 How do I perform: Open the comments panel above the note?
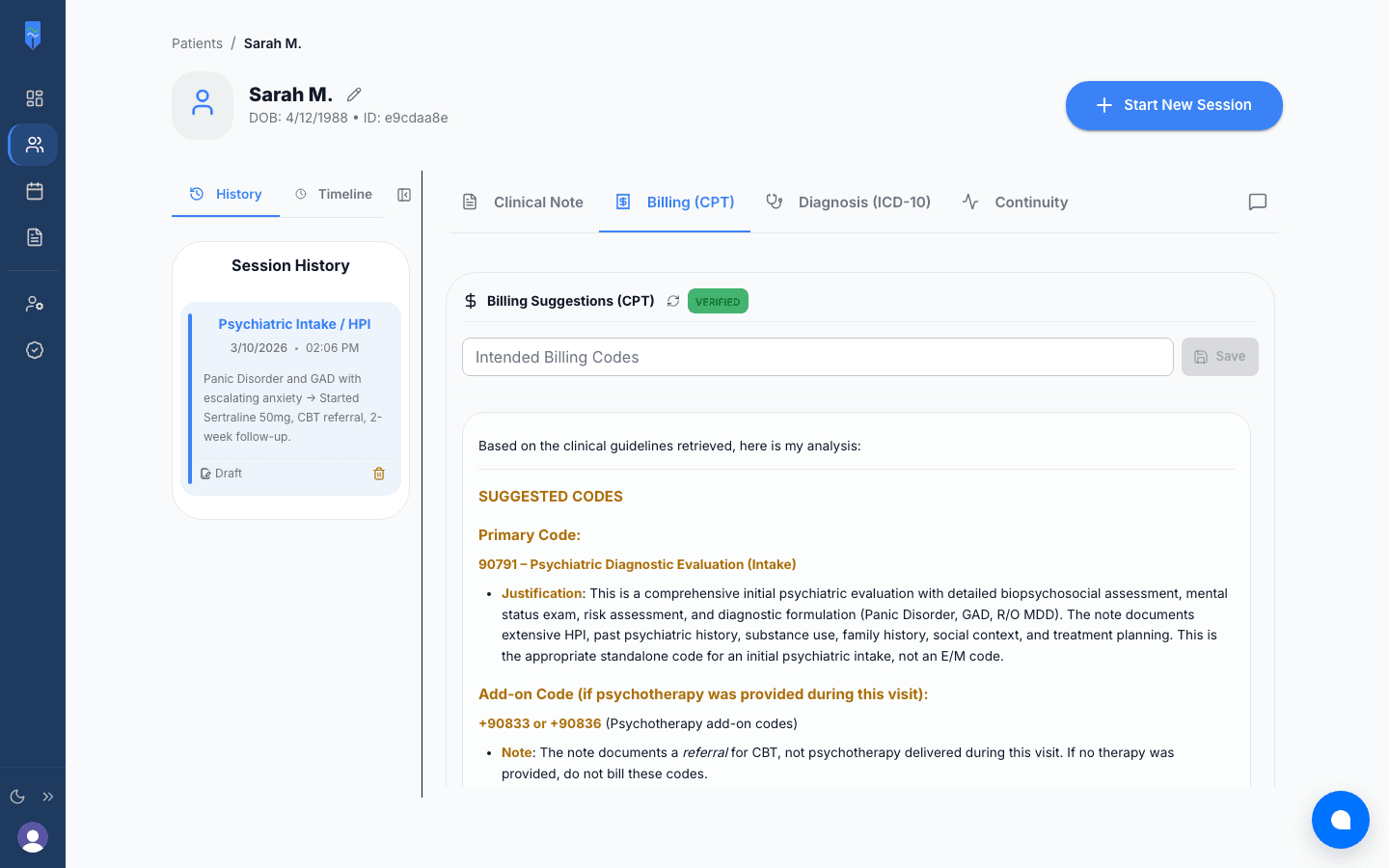pyautogui.click(x=1257, y=202)
